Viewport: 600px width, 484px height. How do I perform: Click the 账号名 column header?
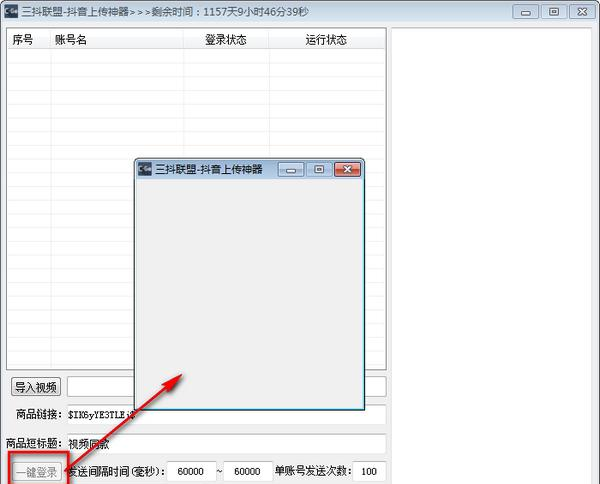pos(117,39)
